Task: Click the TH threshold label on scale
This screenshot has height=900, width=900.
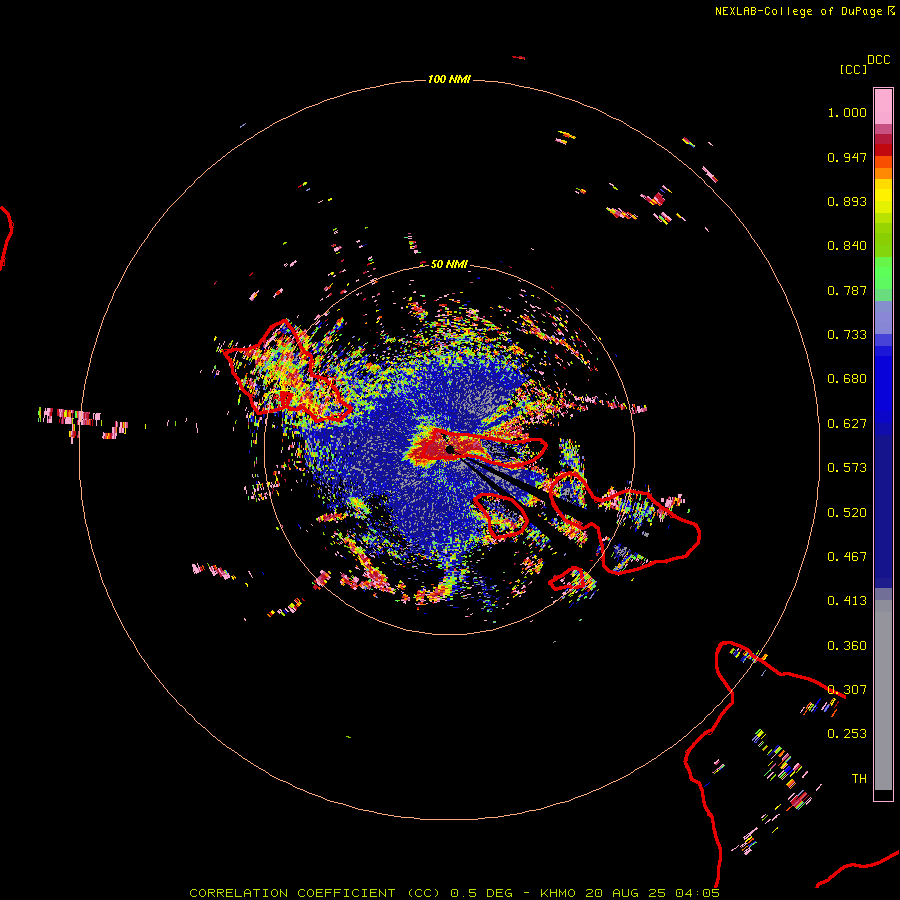Action: (x=859, y=779)
